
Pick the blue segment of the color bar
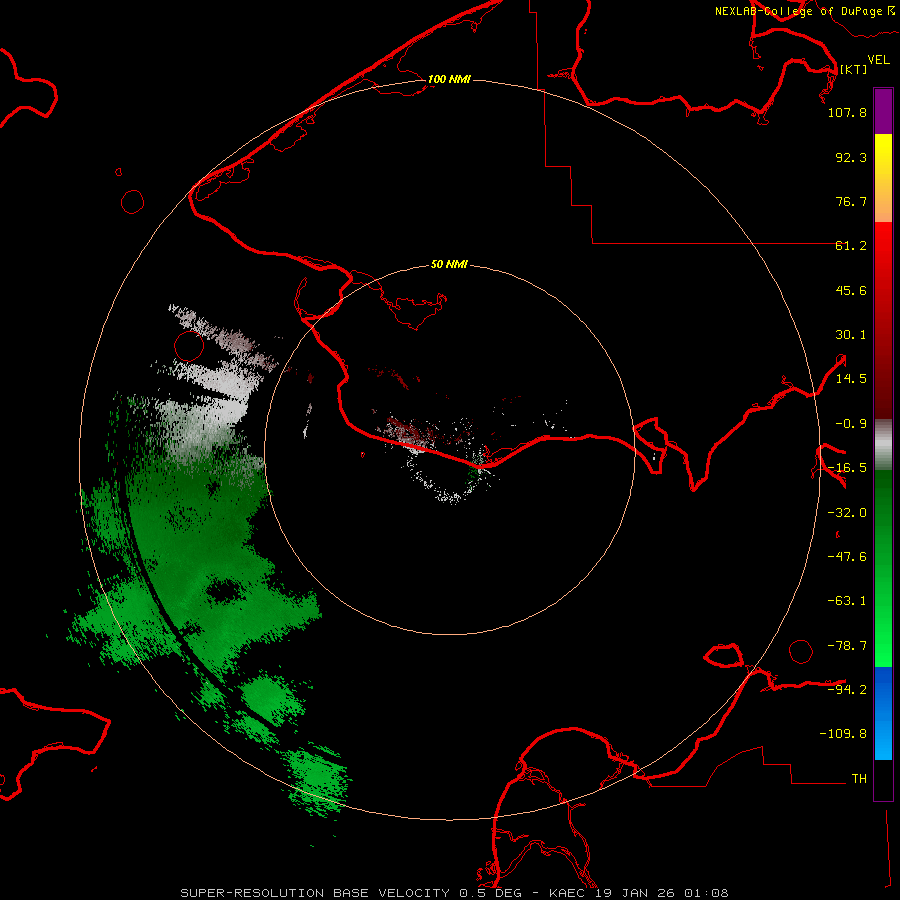tap(883, 713)
